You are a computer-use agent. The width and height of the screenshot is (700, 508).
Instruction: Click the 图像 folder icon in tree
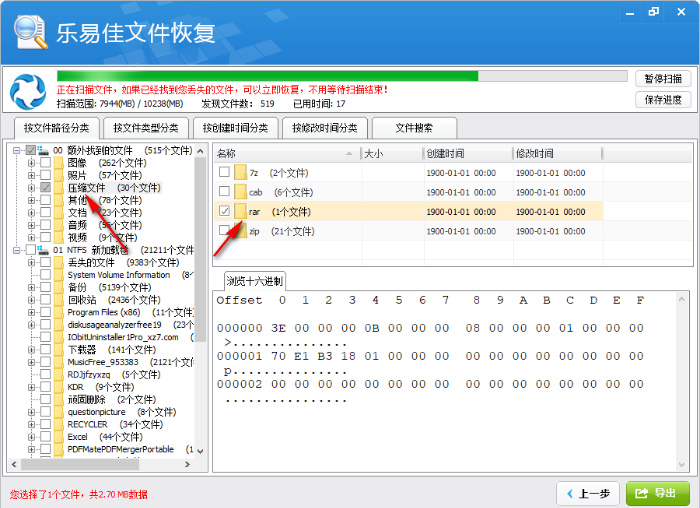coord(59,163)
